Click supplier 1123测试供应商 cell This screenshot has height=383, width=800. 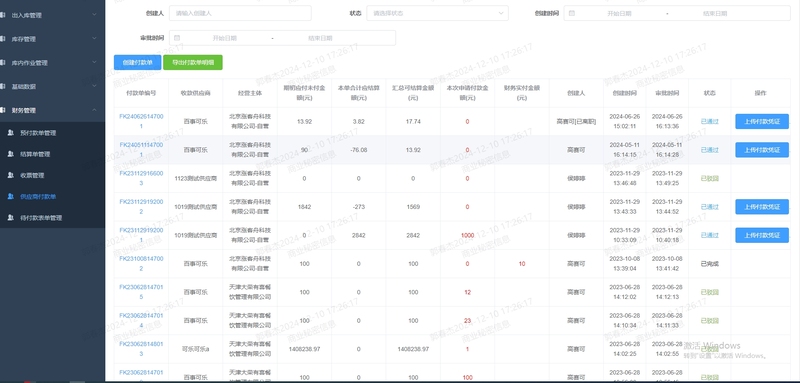coord(195,178)
